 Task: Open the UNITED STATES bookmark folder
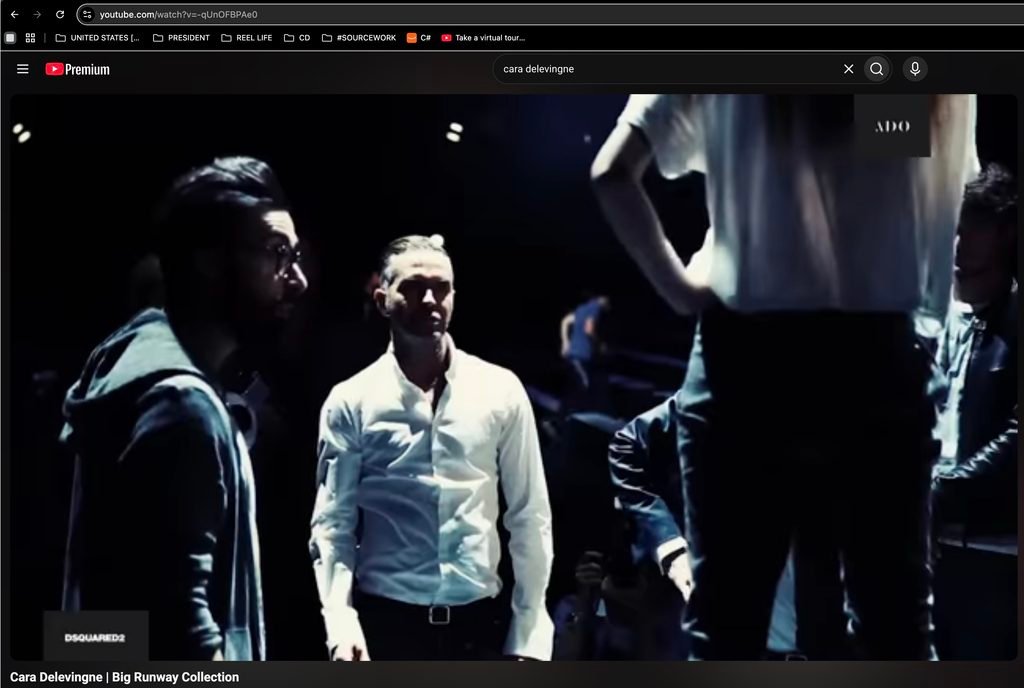(98, 38)
